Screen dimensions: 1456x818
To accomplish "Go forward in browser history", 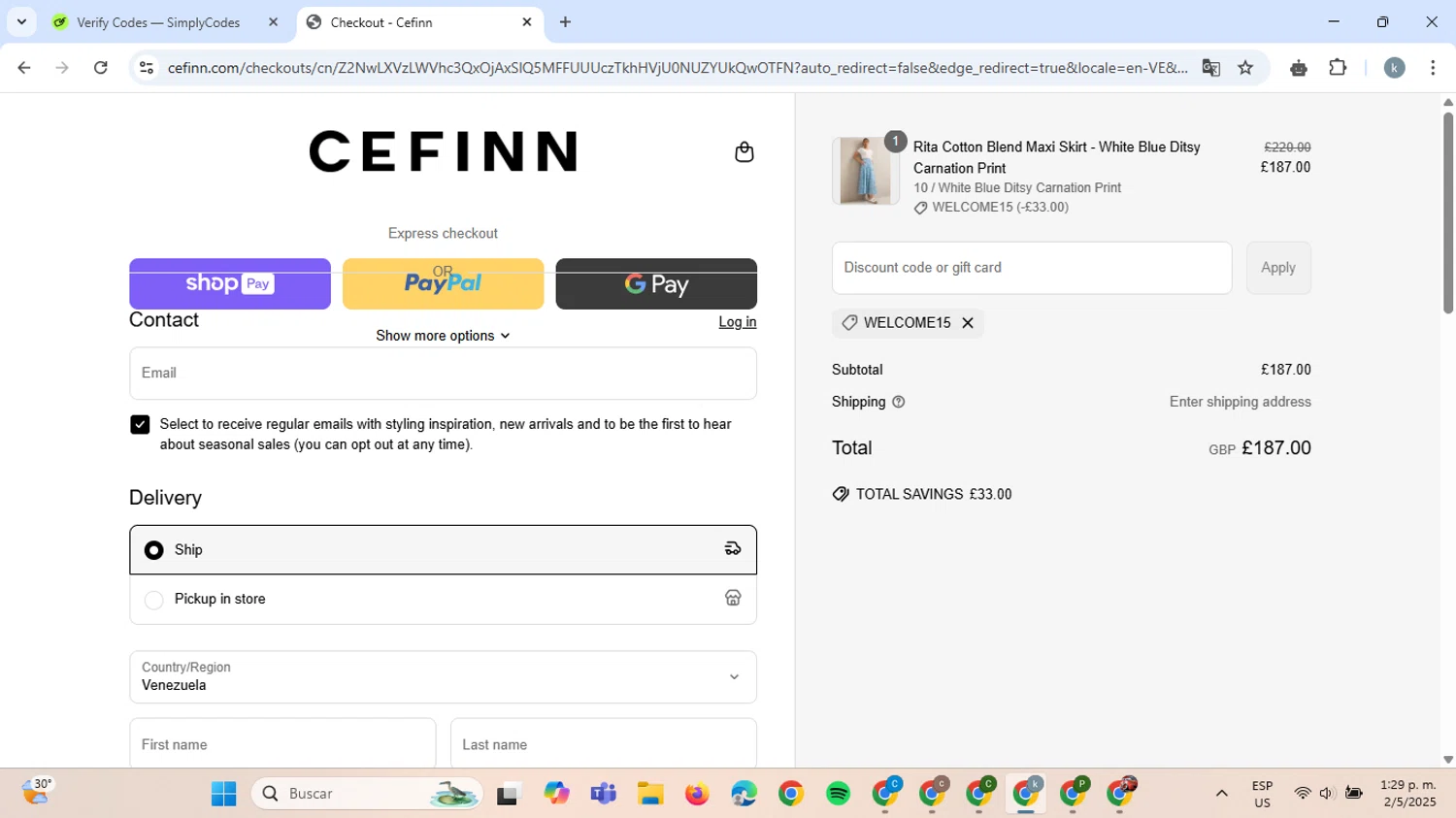I will (x=62, y=68).
